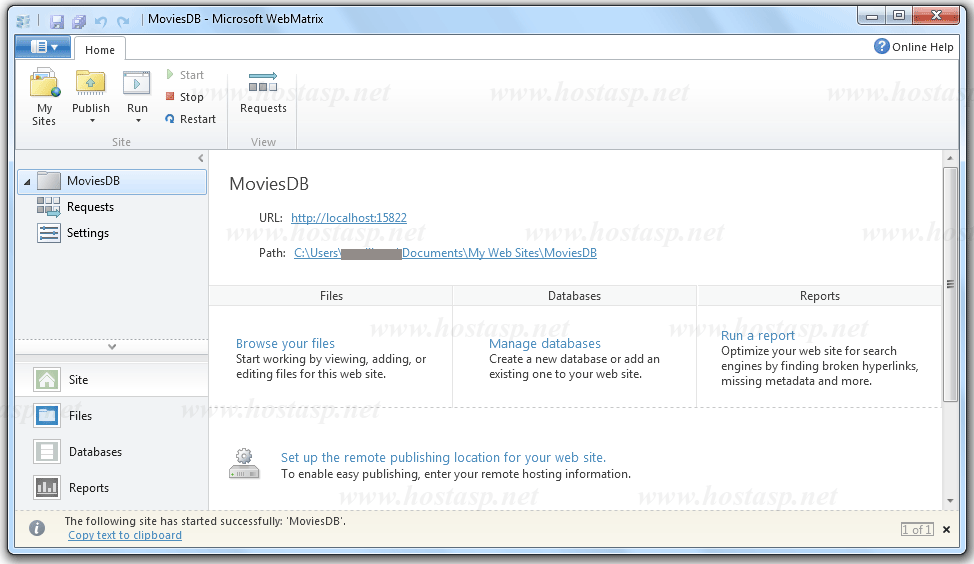Click the info icon in notification bar

pyautogui.click(x=37, y=528)
